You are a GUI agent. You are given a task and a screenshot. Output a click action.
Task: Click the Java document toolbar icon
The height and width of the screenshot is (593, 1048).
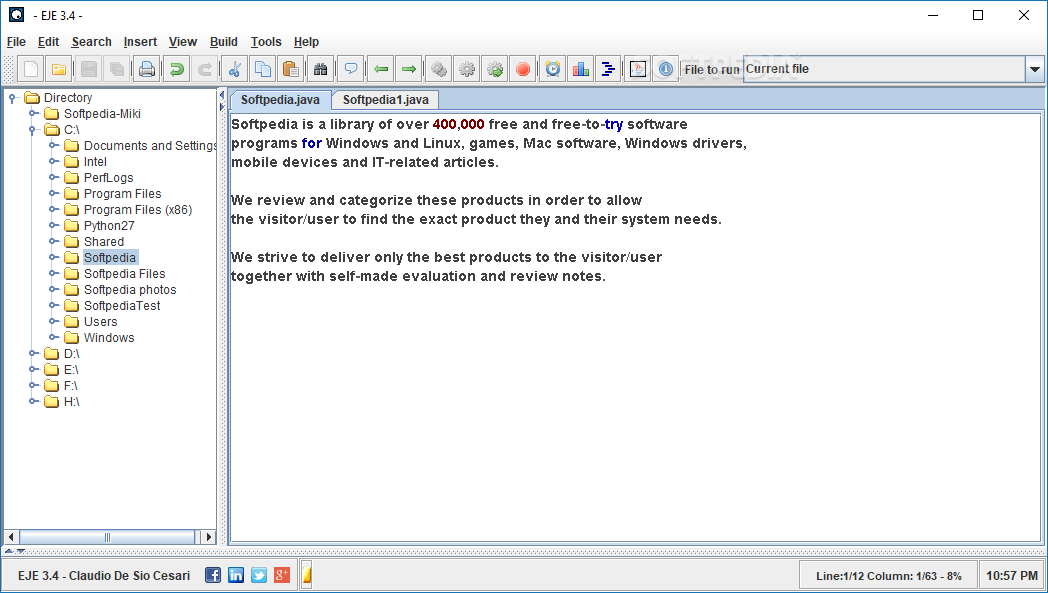tap(638, 69)
